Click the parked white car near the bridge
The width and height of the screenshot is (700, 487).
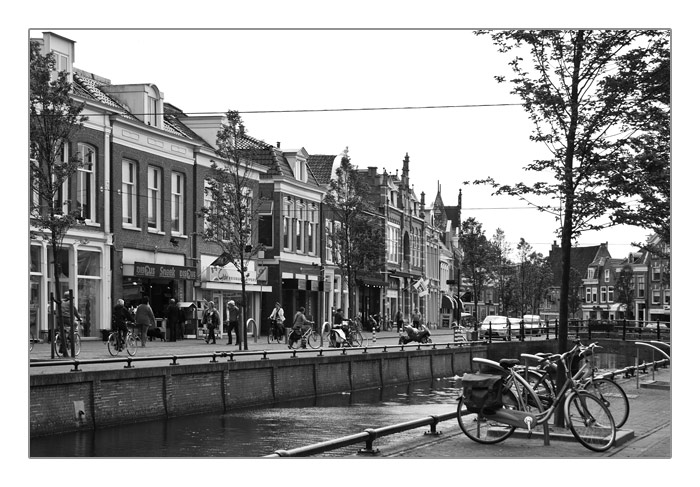coord(497,324)
